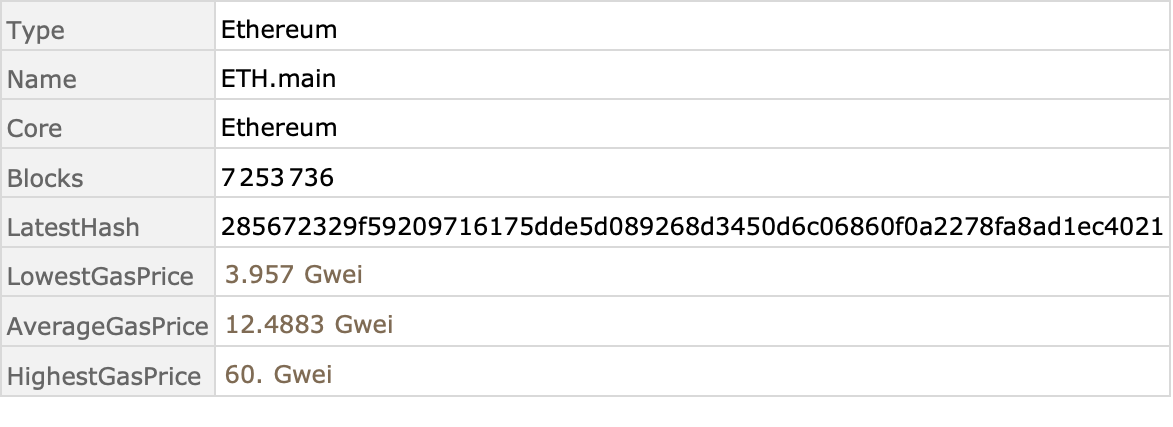Viewport: 1173px width, 427px height.
Task: Click the Gwei unit in LowestGasPrice row
Action: click(334, 274)
